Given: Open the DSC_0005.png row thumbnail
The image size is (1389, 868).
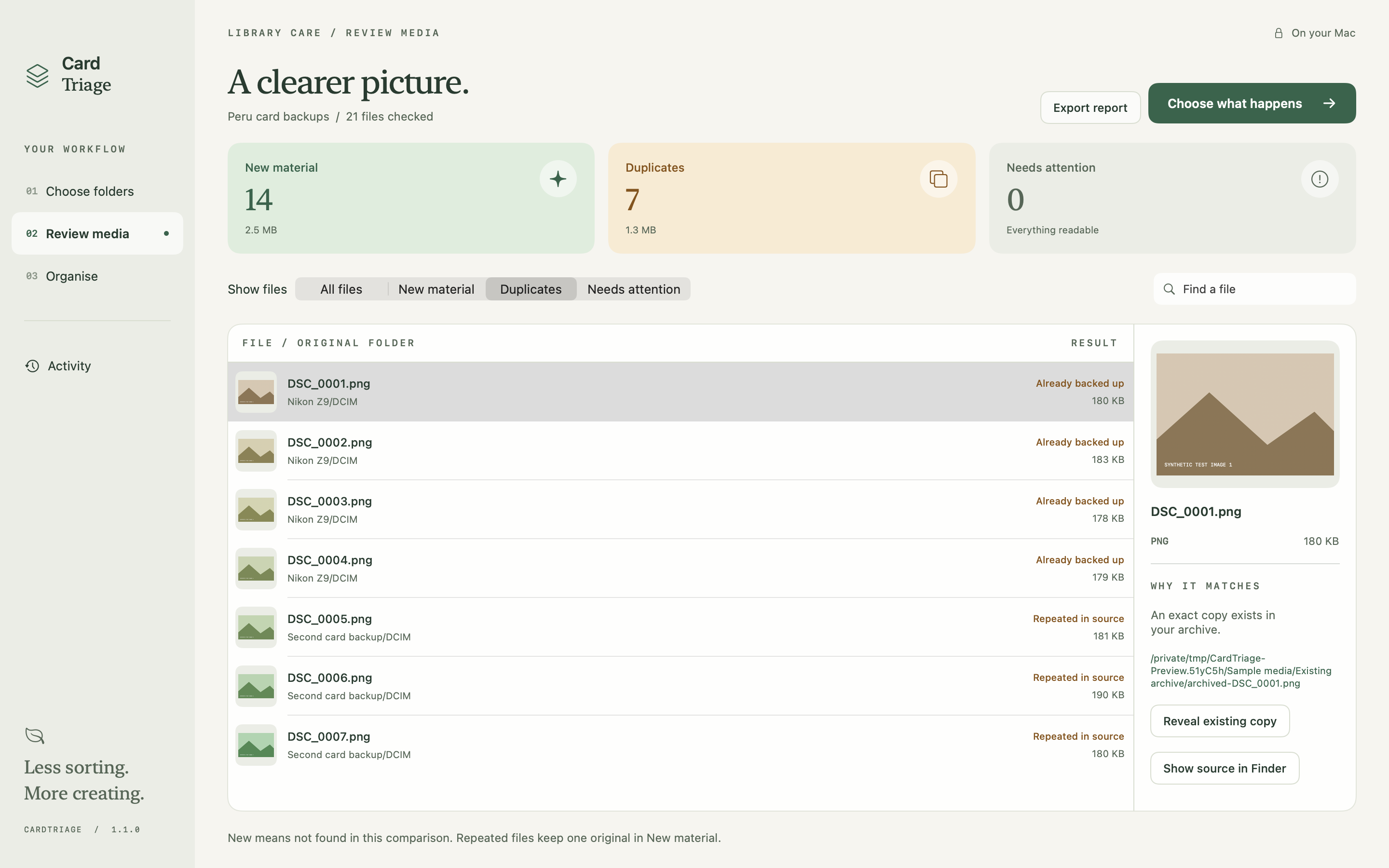Looking at the screenshot, I should (x=256, y=627).
